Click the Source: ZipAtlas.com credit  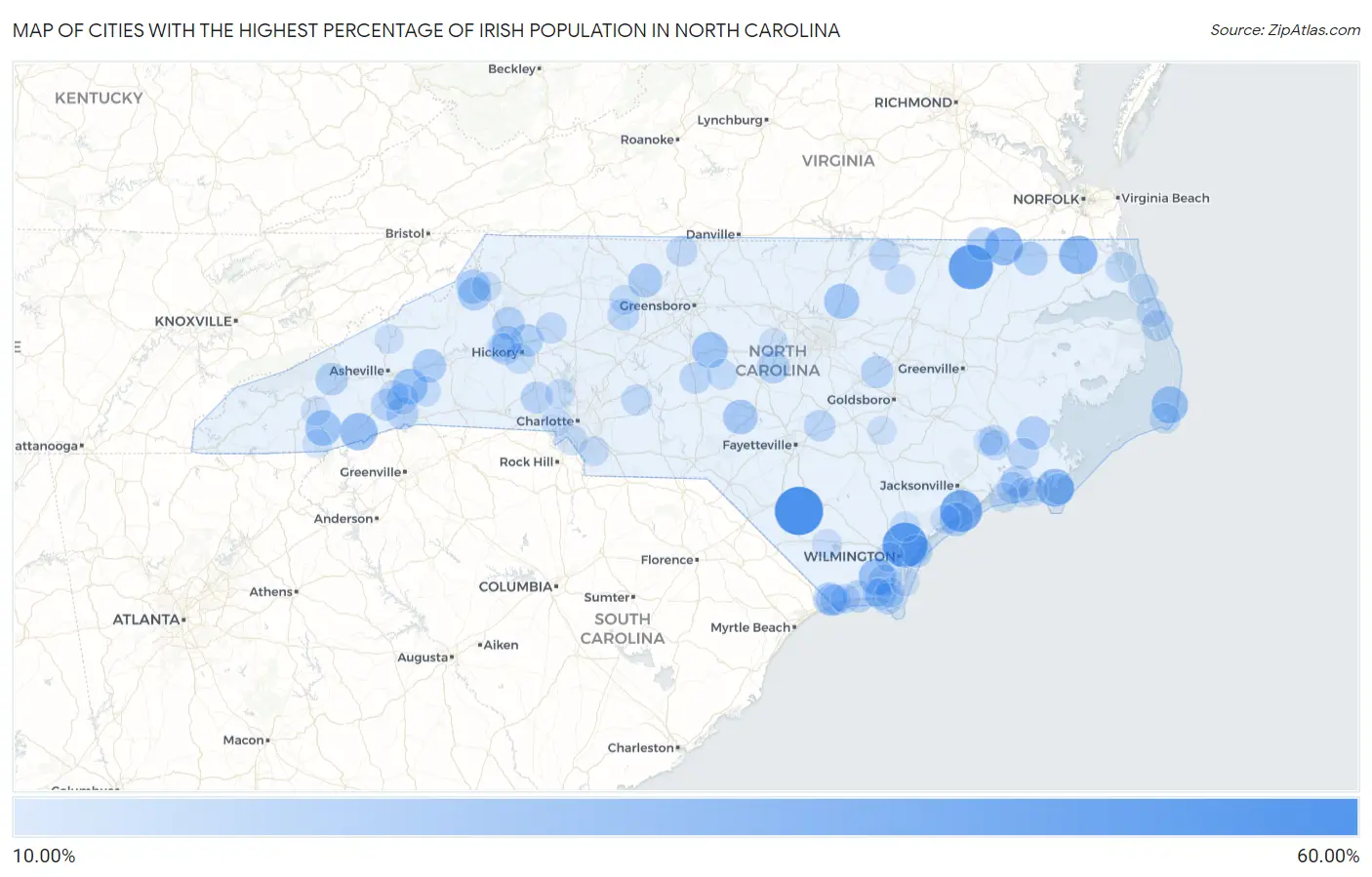1285,30
